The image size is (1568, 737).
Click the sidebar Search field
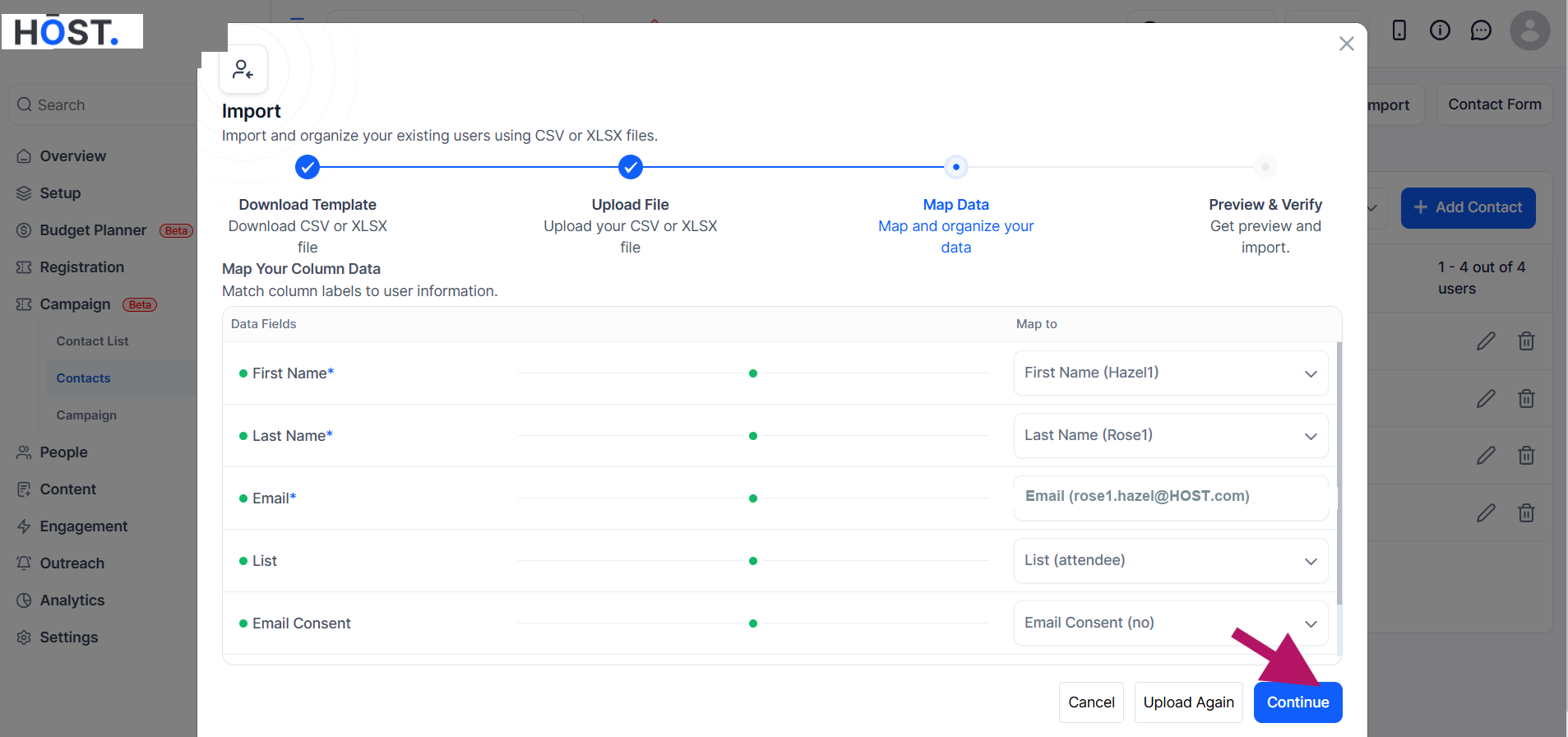point(103,104)
